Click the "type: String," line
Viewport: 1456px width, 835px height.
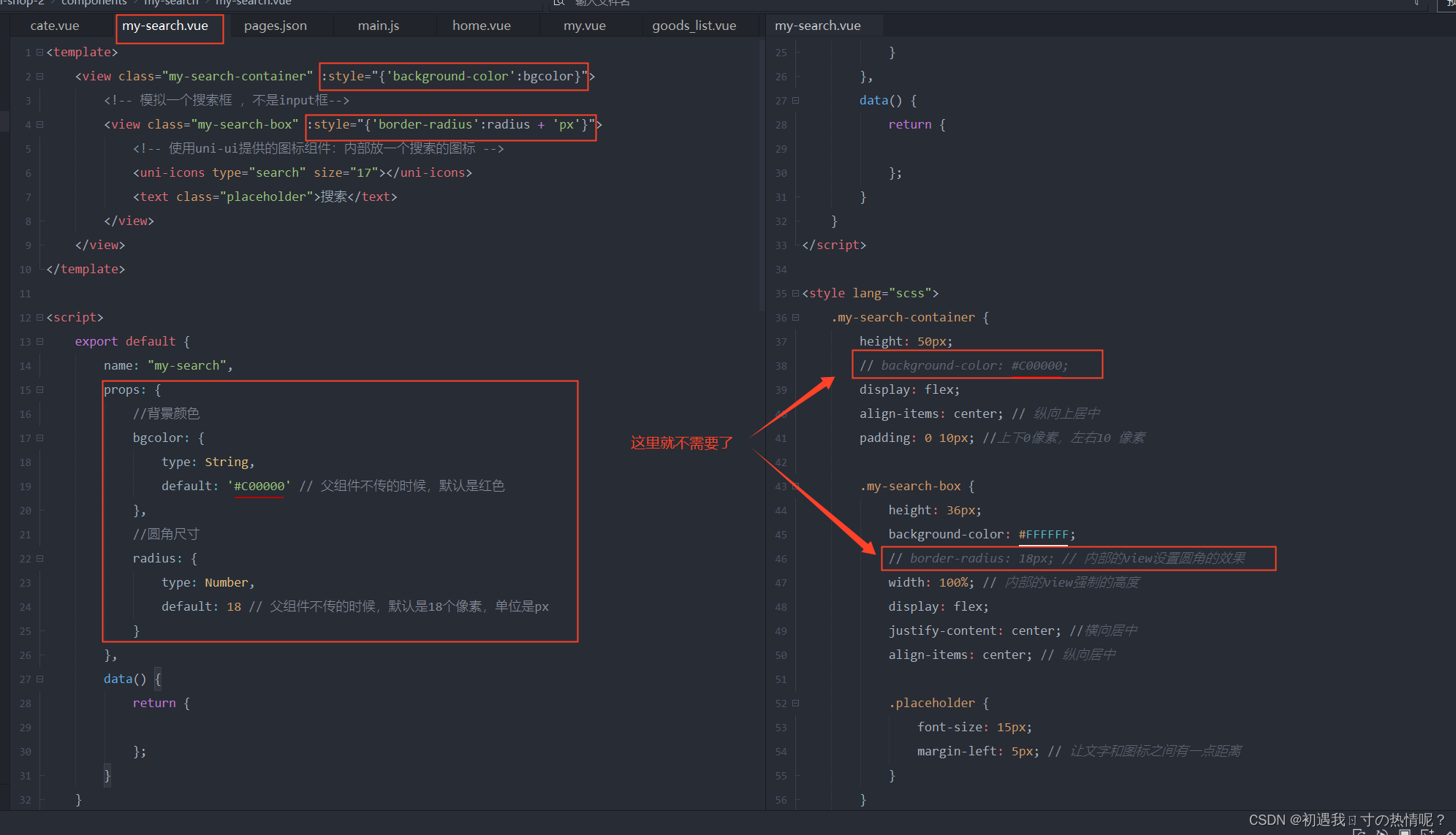pyautogui.click(x=208, y=462)
